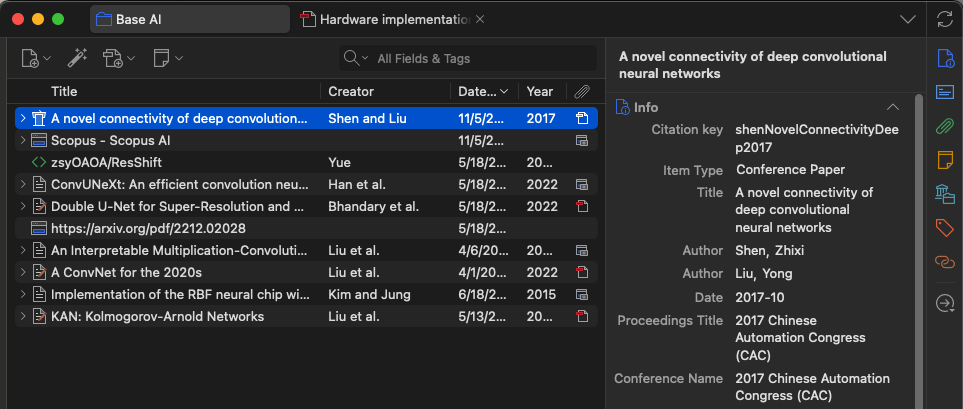Open the Attachments paperclip sidebar icon
The width and height of the screenshot is (963, 409).
point(945,127)
